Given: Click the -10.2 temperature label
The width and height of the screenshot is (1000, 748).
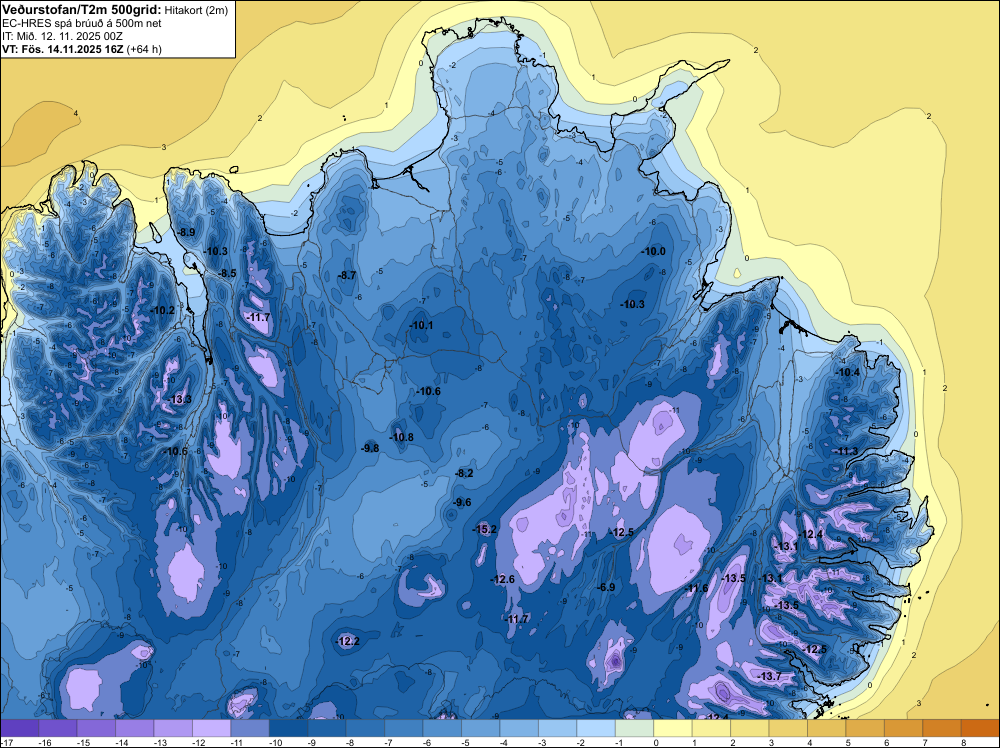Looking at the screenshot, I should (163, 311).
